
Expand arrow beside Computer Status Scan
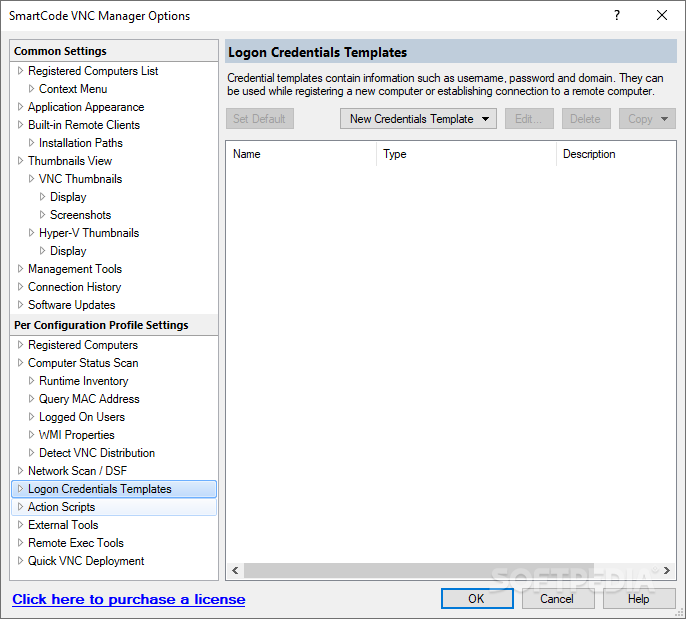(x=20, y=362)
